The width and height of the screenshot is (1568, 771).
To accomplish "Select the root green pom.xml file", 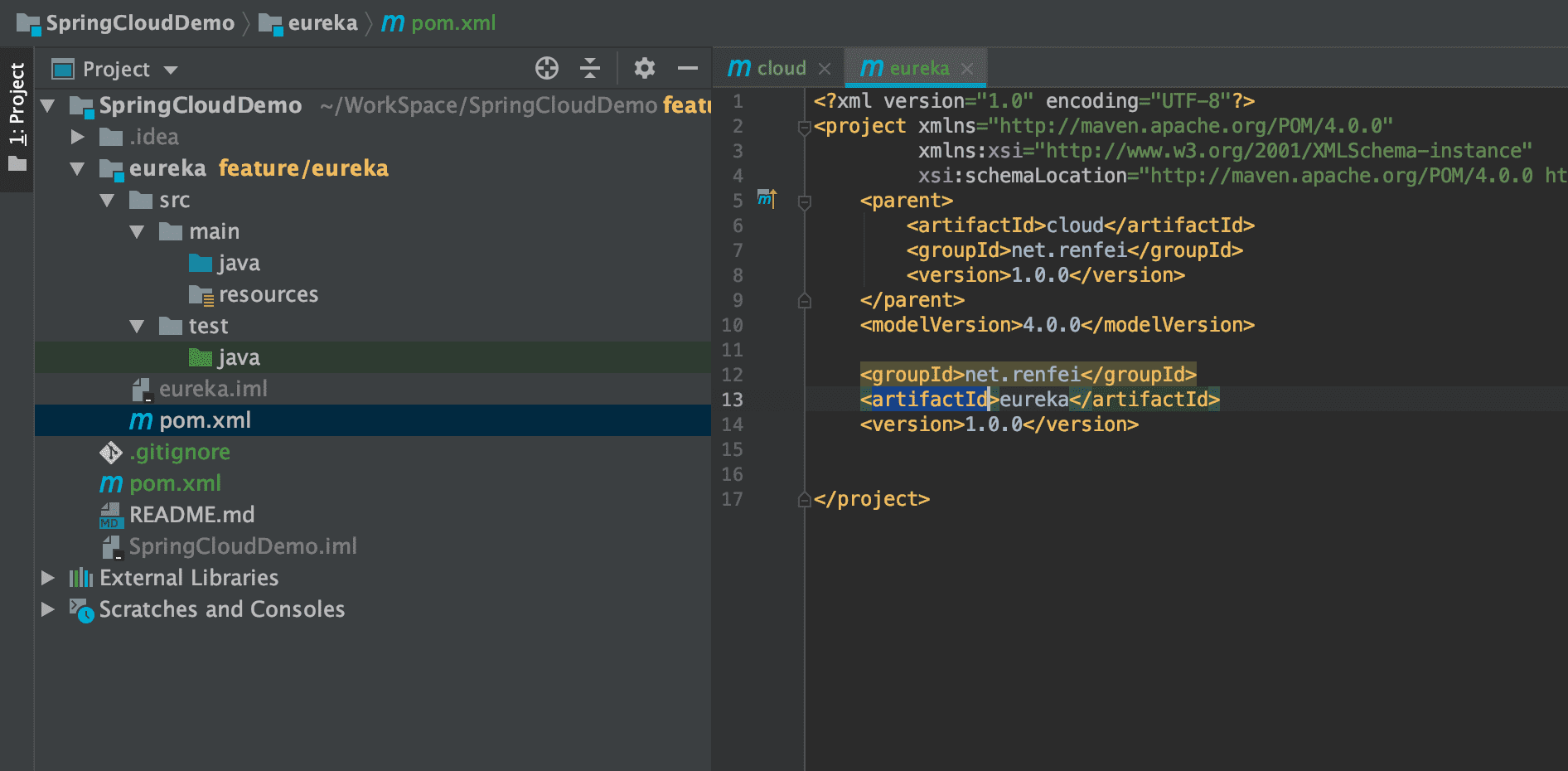I will coord(373,483).
